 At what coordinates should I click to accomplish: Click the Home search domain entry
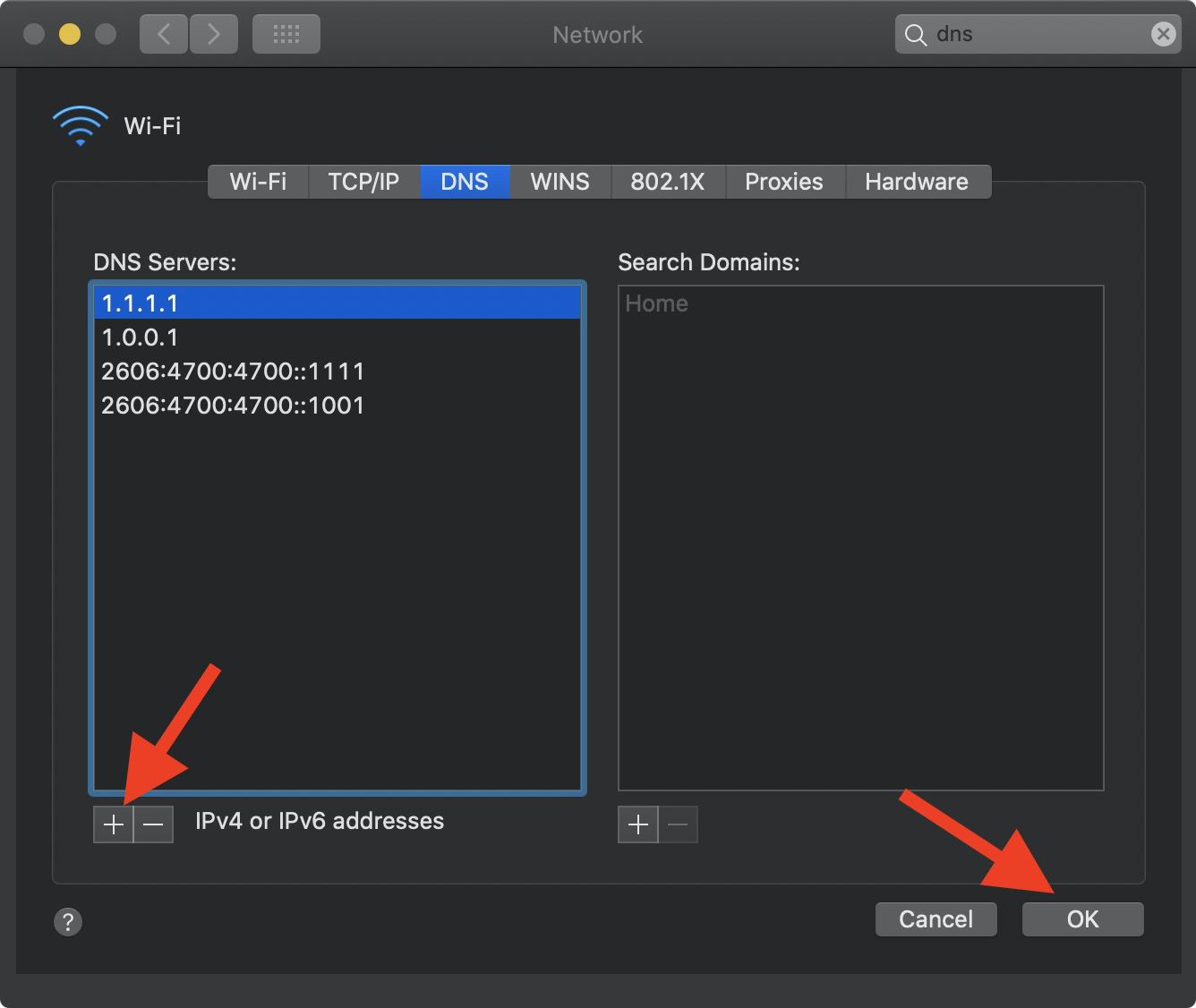656,303
